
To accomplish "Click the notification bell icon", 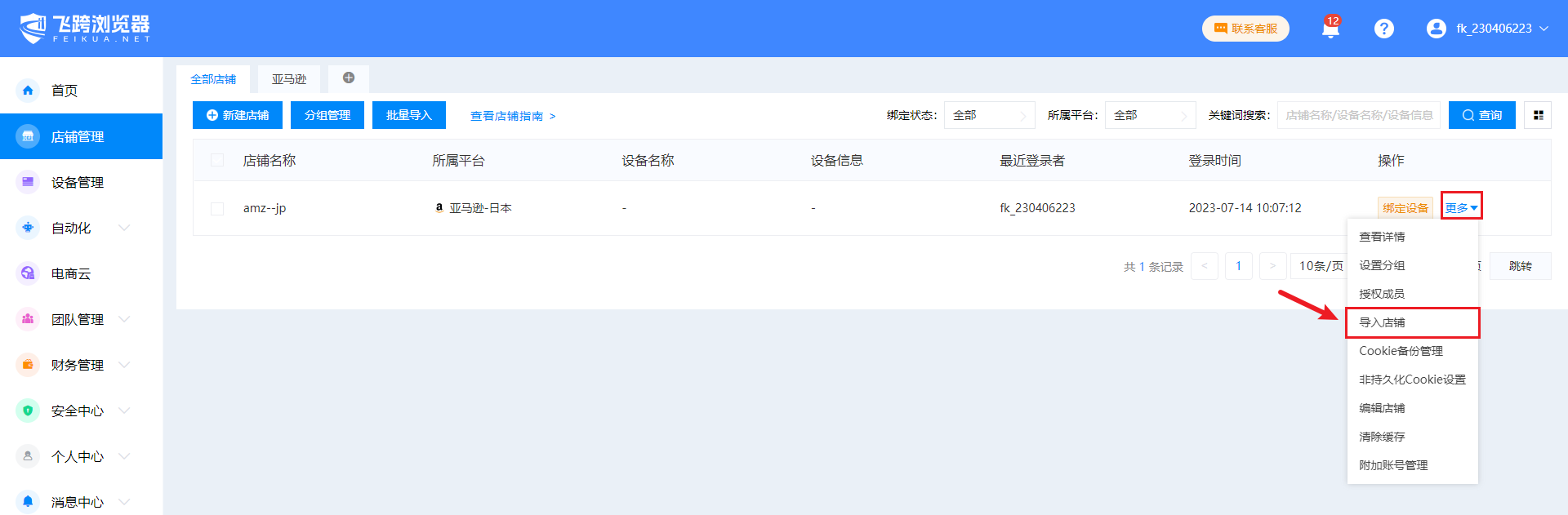I will (1330, 29).
